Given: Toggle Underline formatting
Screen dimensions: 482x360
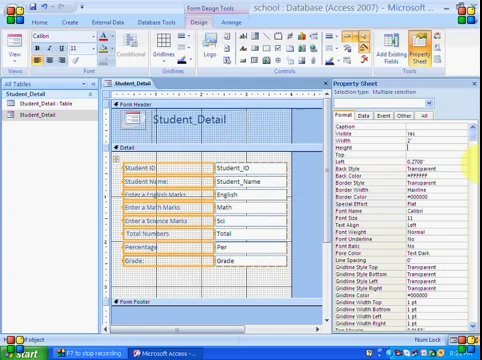Looking at the screenshot, I should pos(62,48).
